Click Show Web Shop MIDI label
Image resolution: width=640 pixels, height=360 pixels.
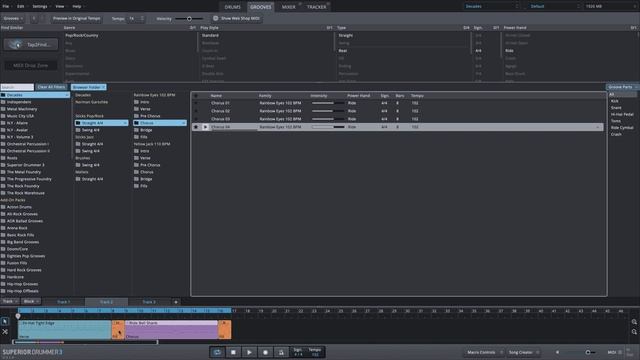240,18
